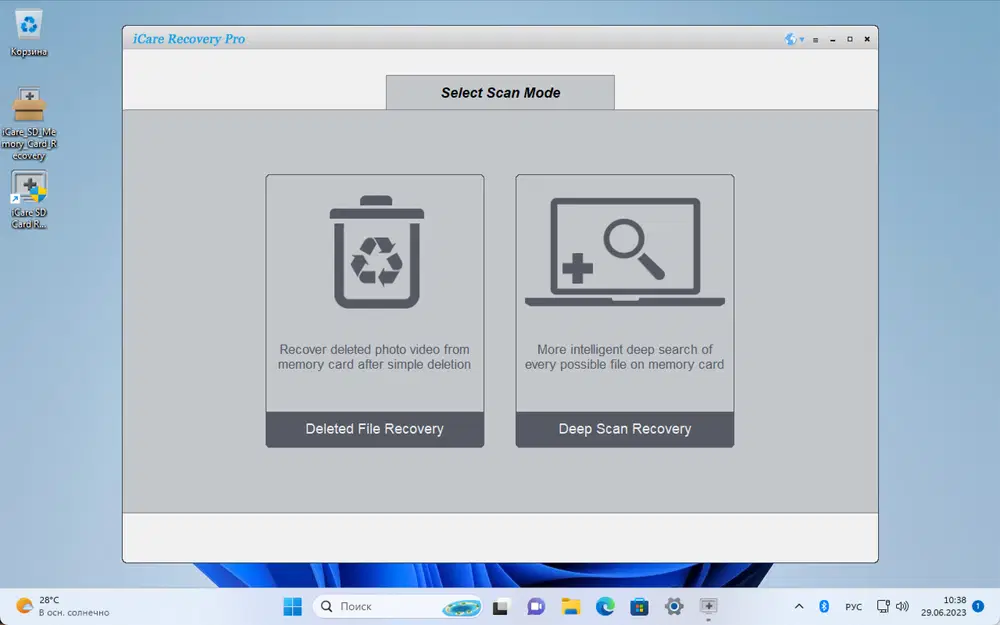Viewport: 1000px width, 625px height.
Task: Select the iCare SD Card R... shortcut icon
Action: coord(29,199)
